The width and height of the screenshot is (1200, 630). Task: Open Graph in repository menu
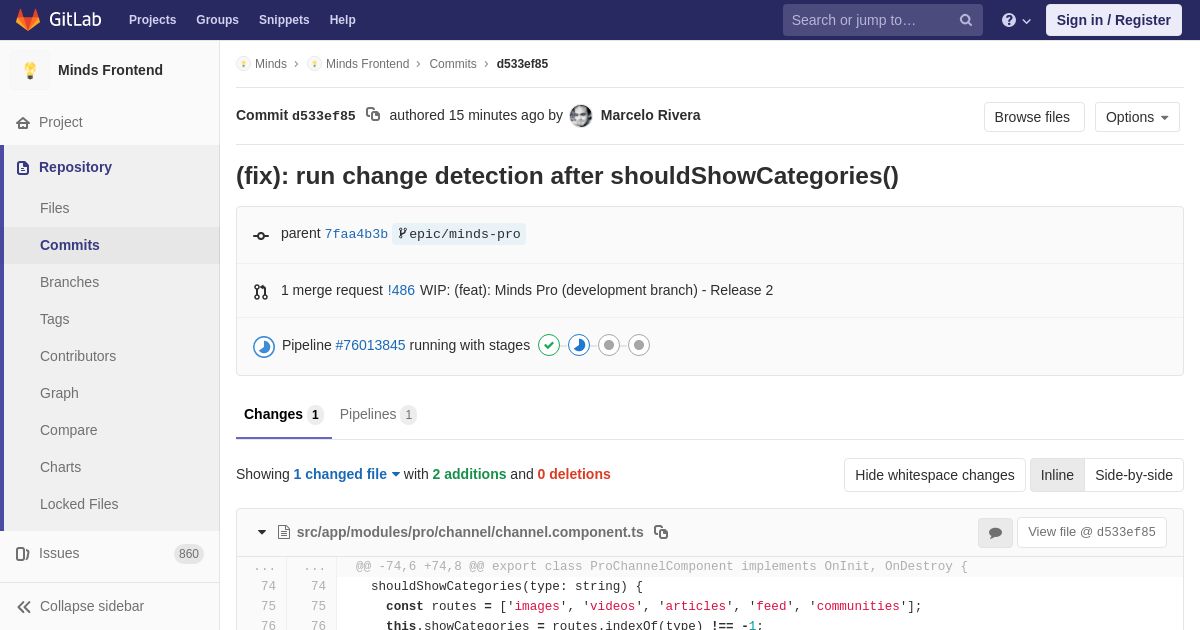click(x=59, y=393)
